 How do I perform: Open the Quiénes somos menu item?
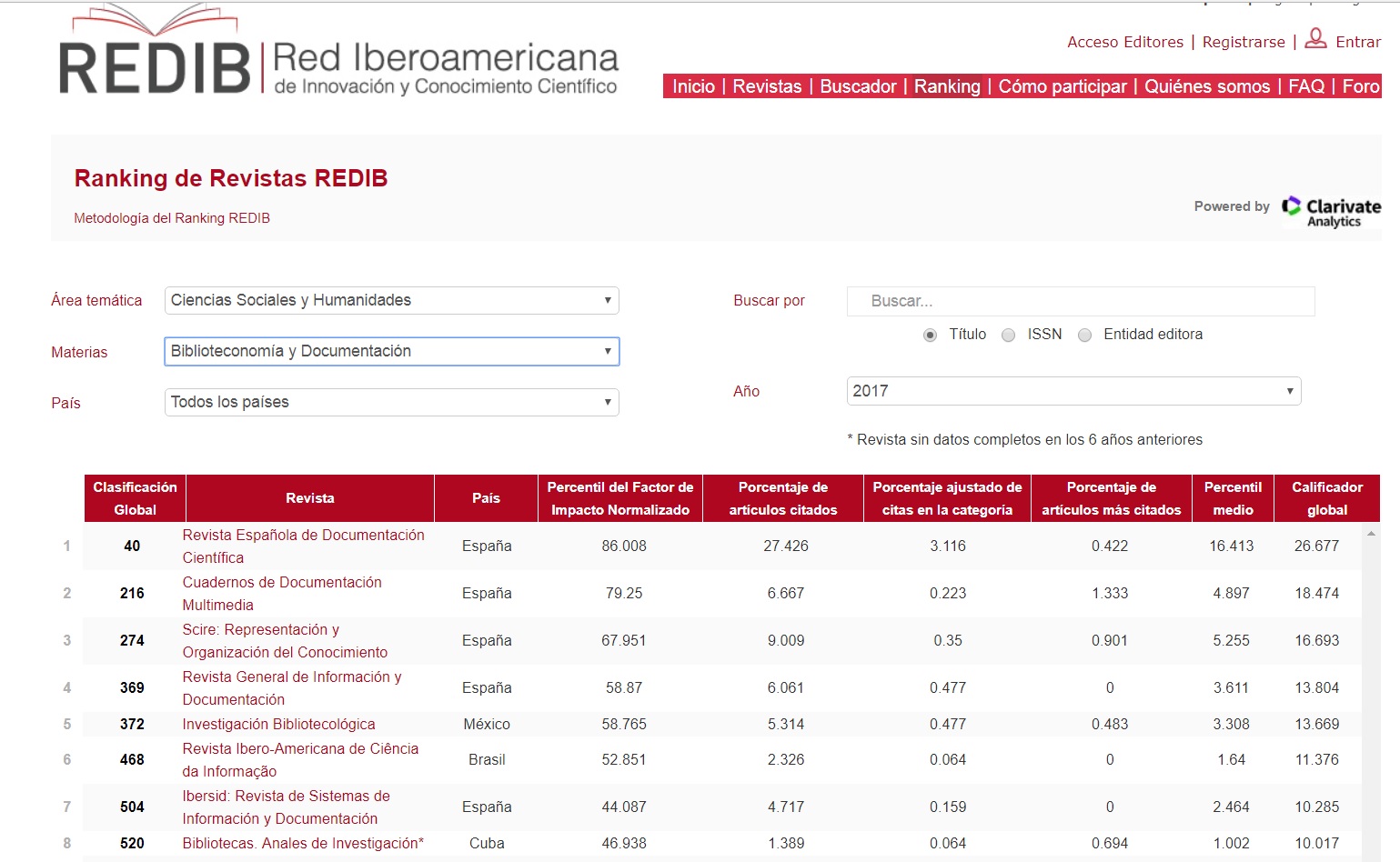pos(1207,86)
